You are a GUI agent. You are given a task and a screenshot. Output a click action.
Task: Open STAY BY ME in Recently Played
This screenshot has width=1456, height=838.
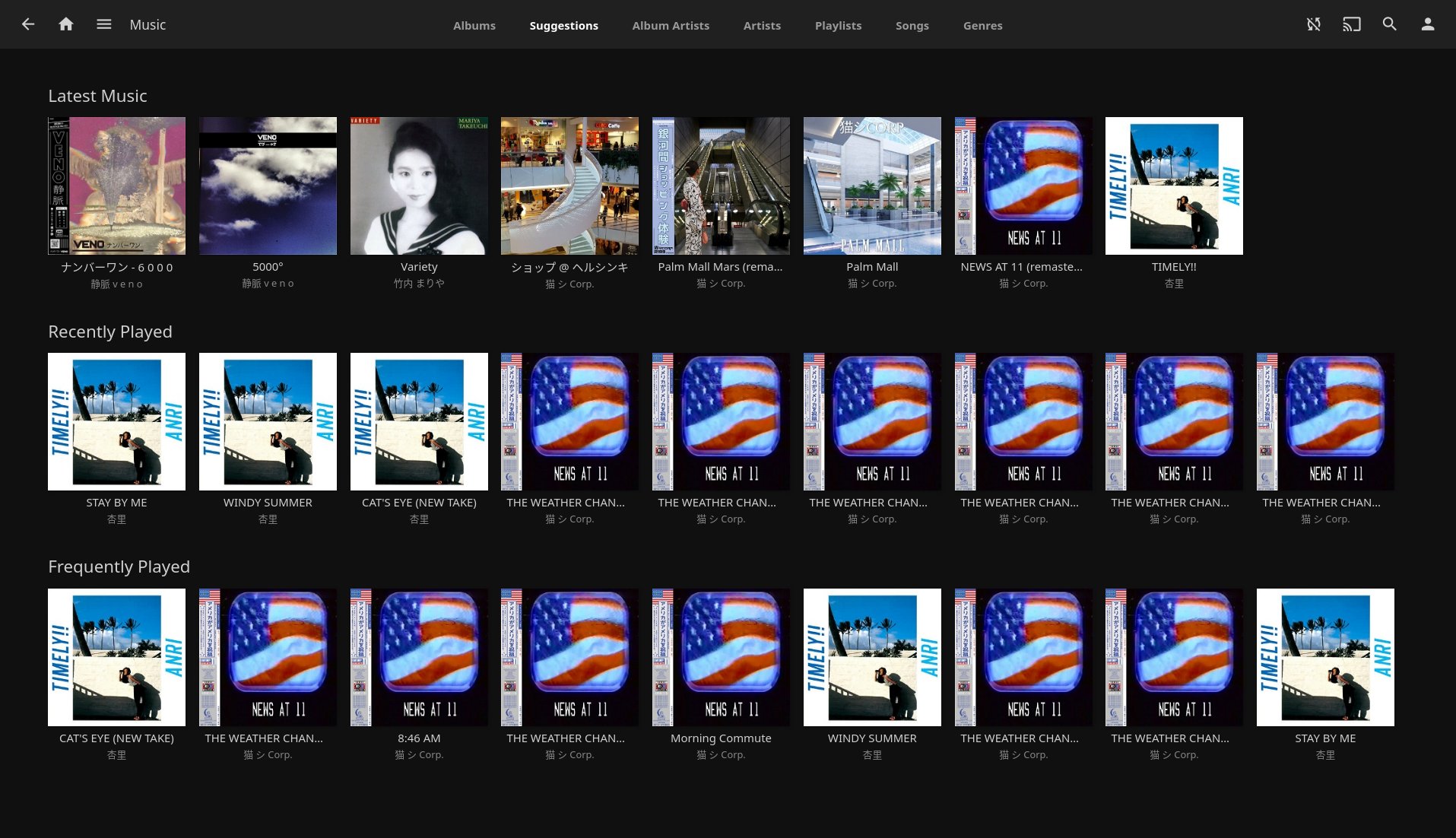[x=116, y=421]
